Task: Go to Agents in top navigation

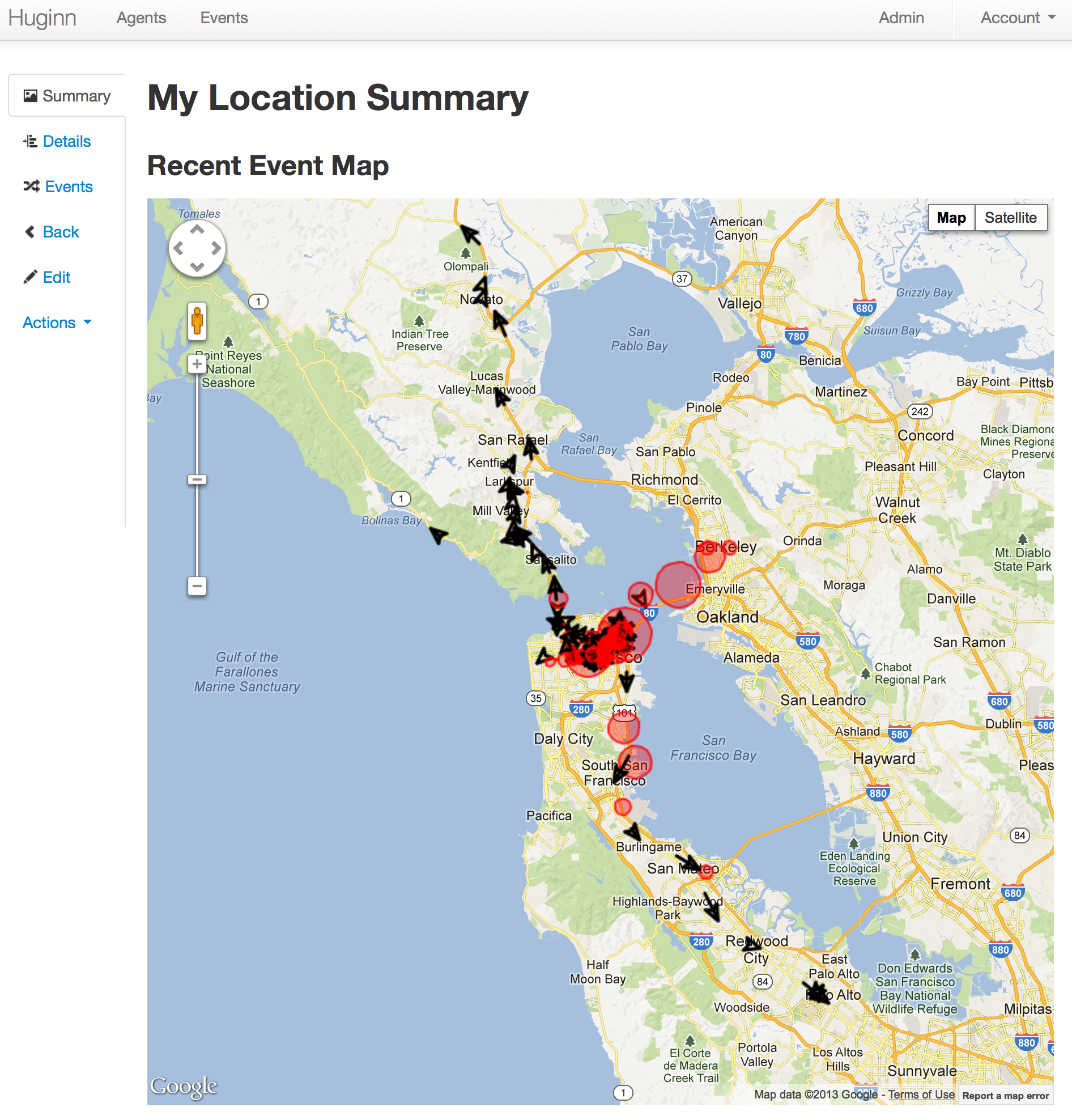Action: [x=141, y=18]
